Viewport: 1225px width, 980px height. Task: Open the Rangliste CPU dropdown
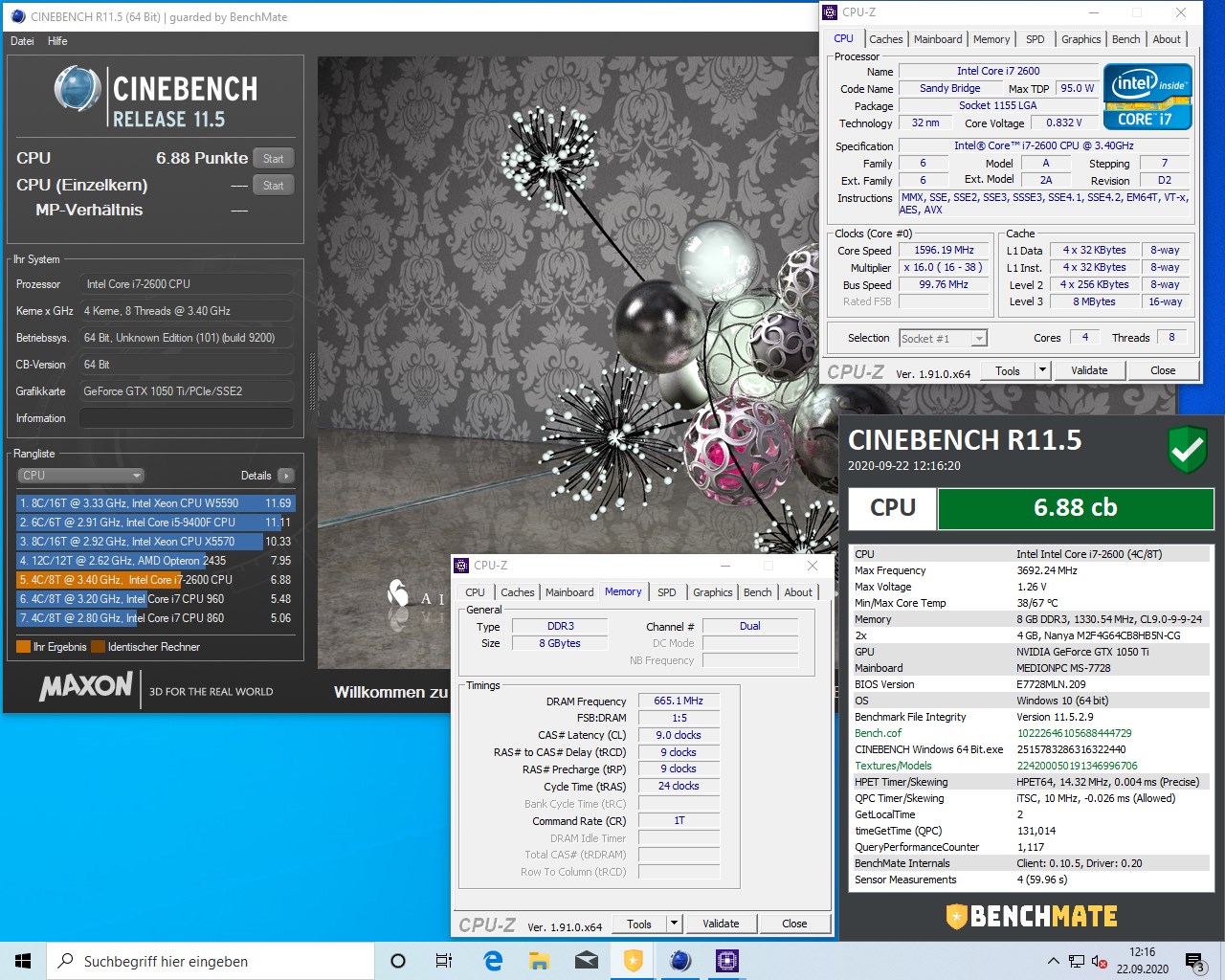[80, 476]
